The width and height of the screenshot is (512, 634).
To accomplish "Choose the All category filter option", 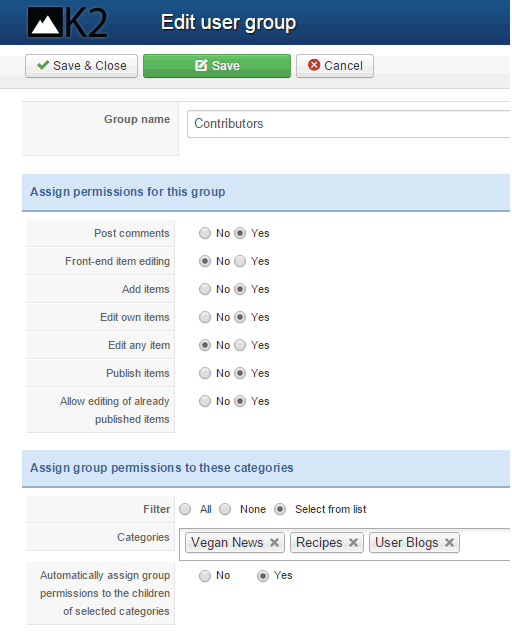I will (185, 509).
